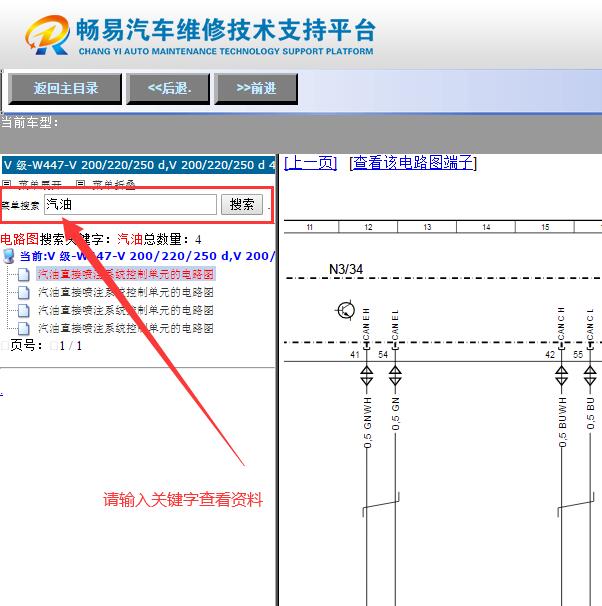Click column header 12 on the diagram ruler
Image resolution: width=602 pixels, height=606 pixels.
pos(368,227)
